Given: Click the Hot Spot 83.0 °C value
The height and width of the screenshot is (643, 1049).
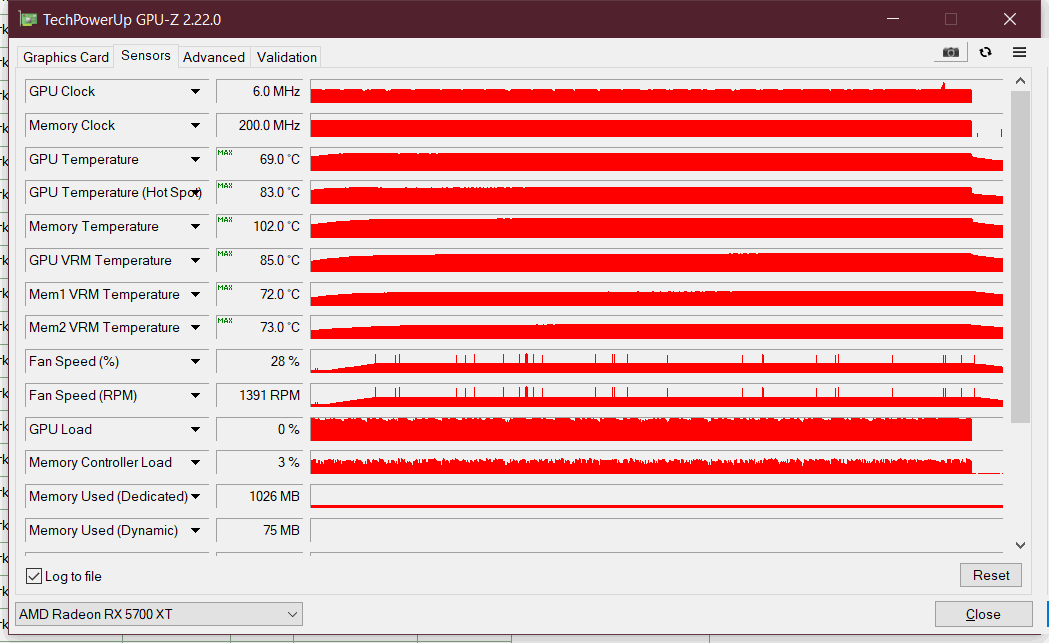Looking at the screenshot, I should point(260,193).
